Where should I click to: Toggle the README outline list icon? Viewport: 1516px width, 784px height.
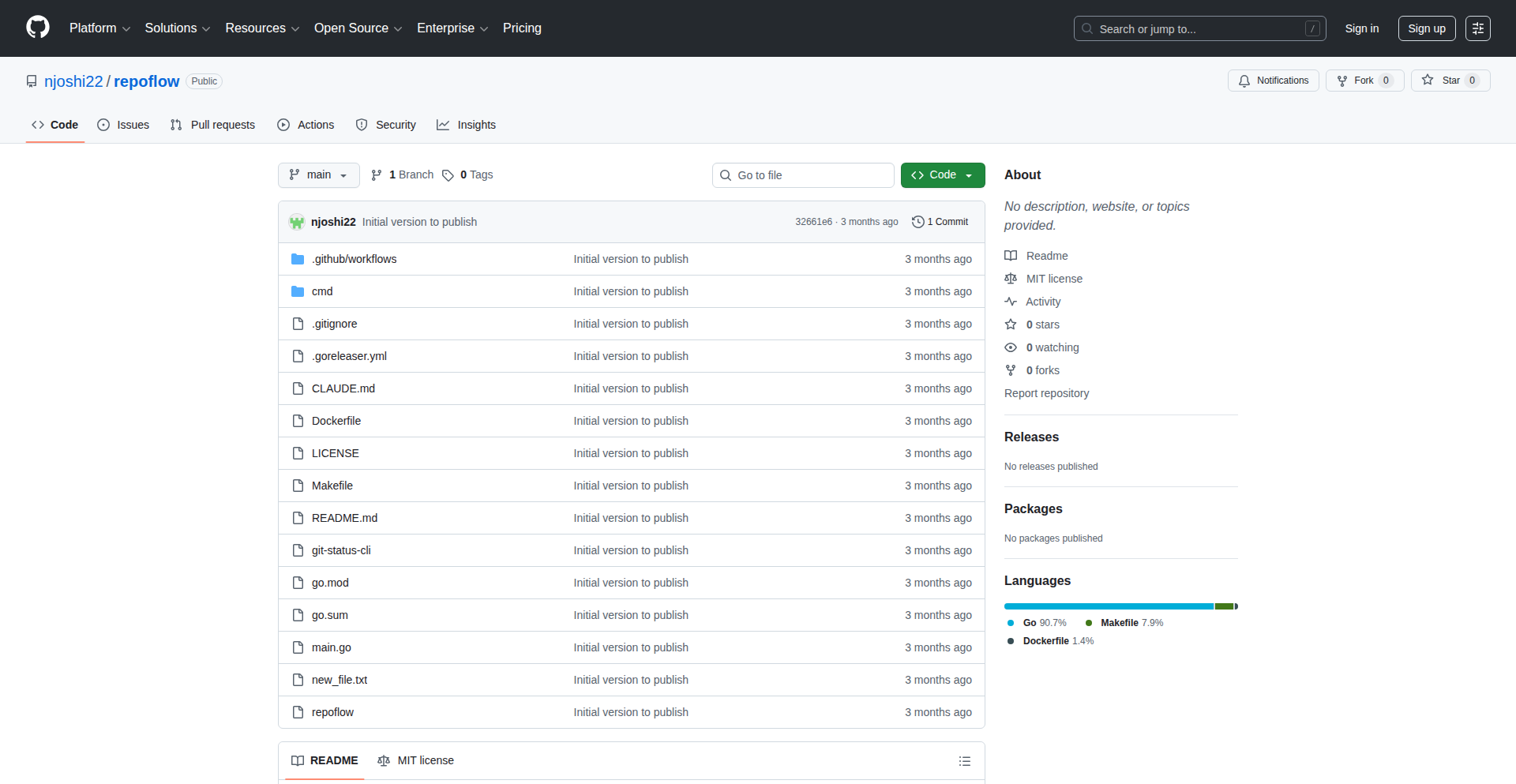tap(964, 760)
